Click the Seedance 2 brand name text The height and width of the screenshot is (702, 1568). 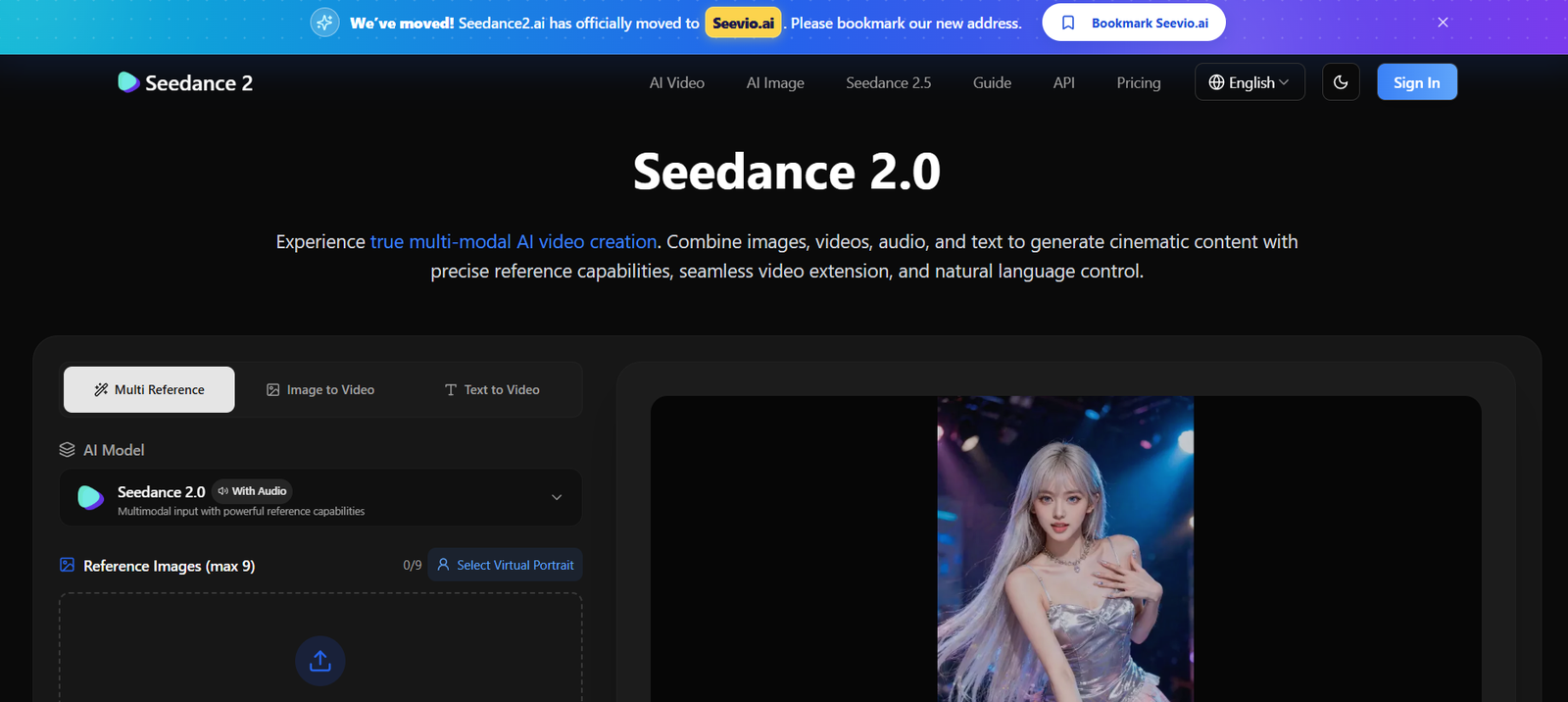tap(199, 82)
